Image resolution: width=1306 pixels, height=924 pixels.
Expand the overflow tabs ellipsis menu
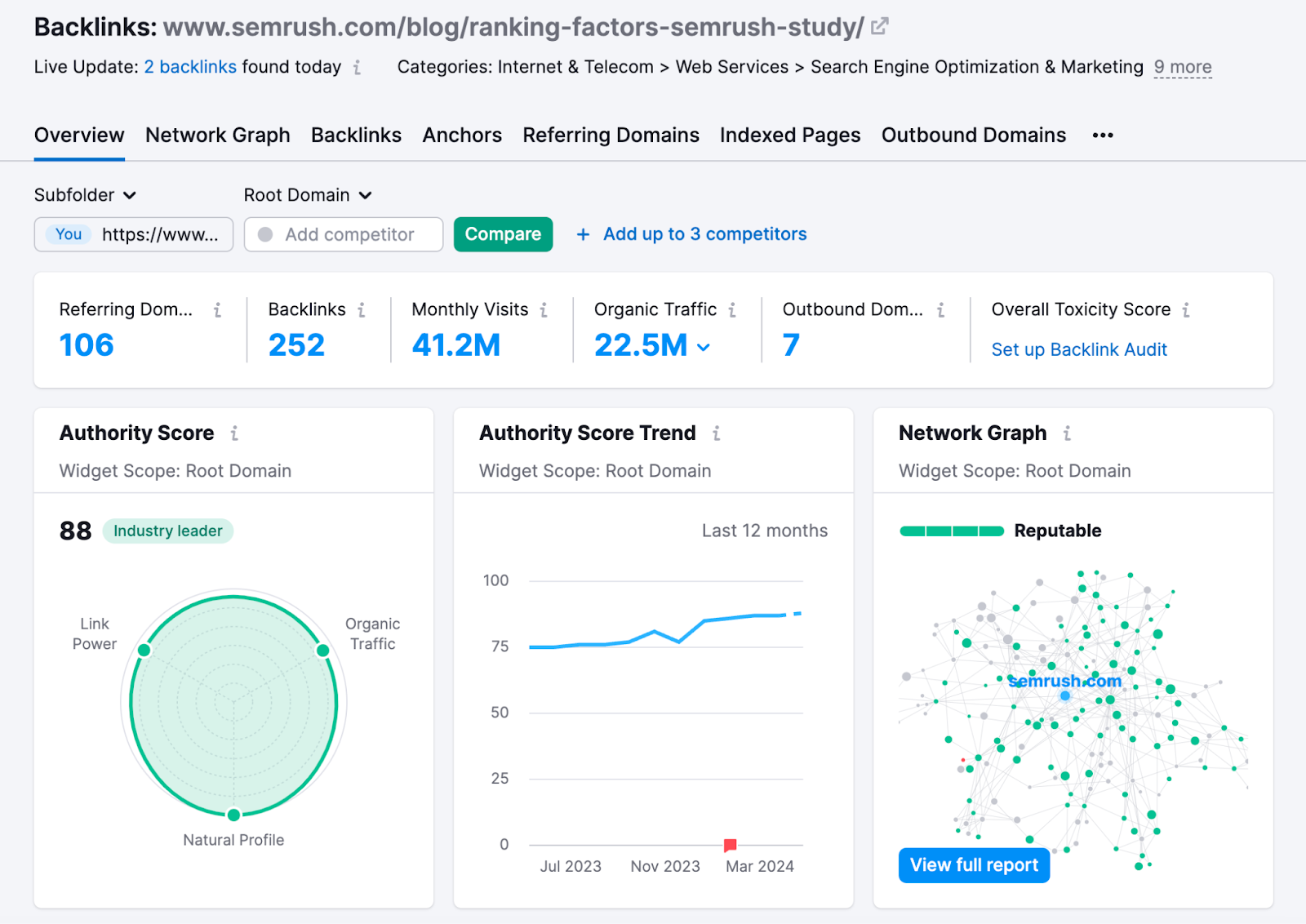click(x=1102, y=135)
